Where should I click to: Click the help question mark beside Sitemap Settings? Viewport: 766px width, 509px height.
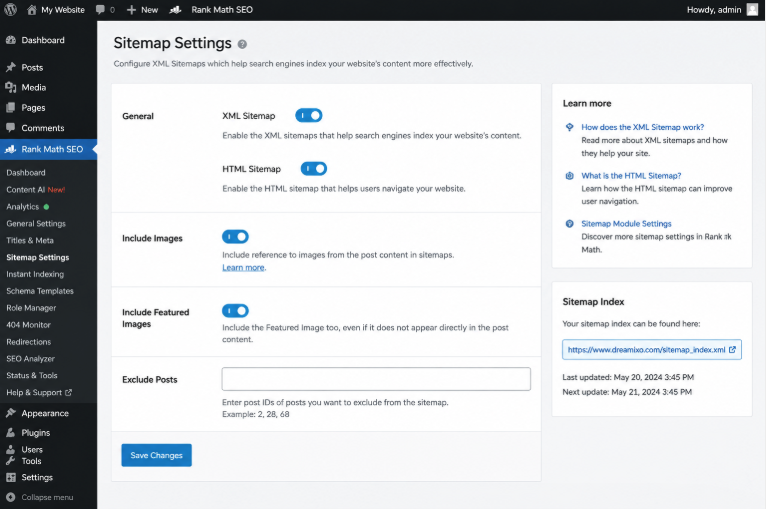[x=242, y=44]
